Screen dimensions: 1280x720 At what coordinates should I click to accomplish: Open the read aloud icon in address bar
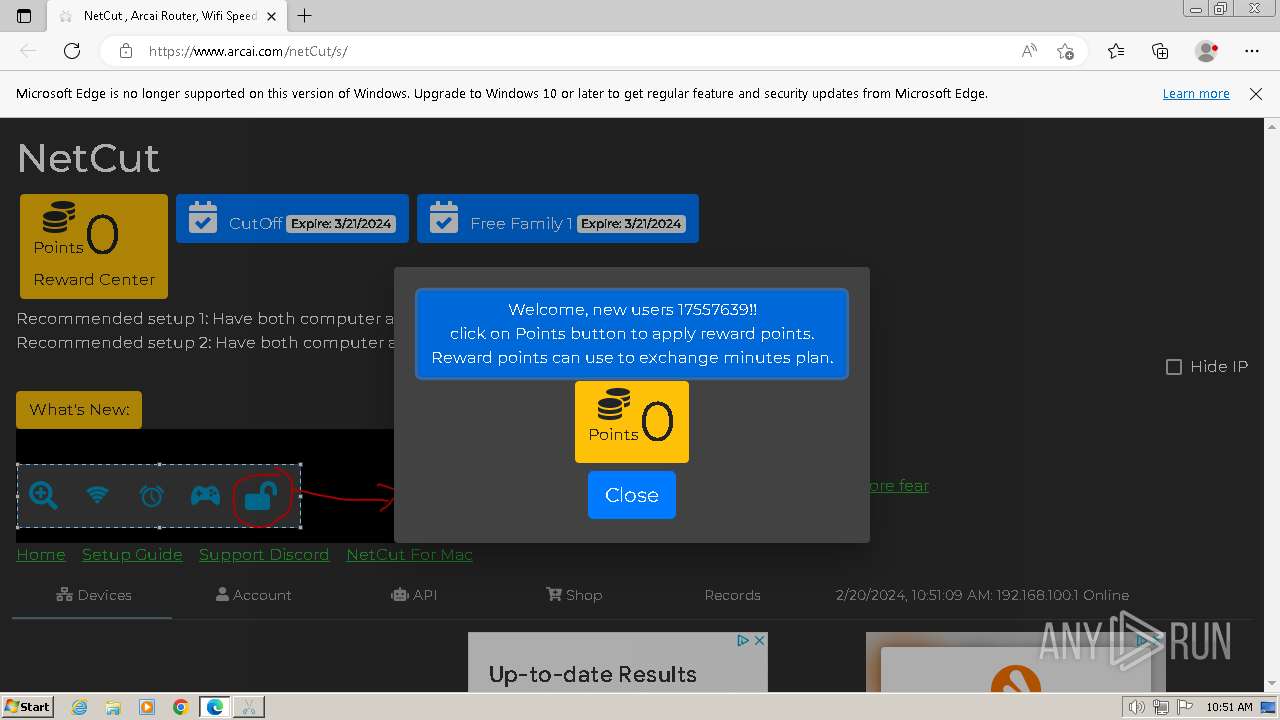pyautogui.click(x=1028, y=51)
